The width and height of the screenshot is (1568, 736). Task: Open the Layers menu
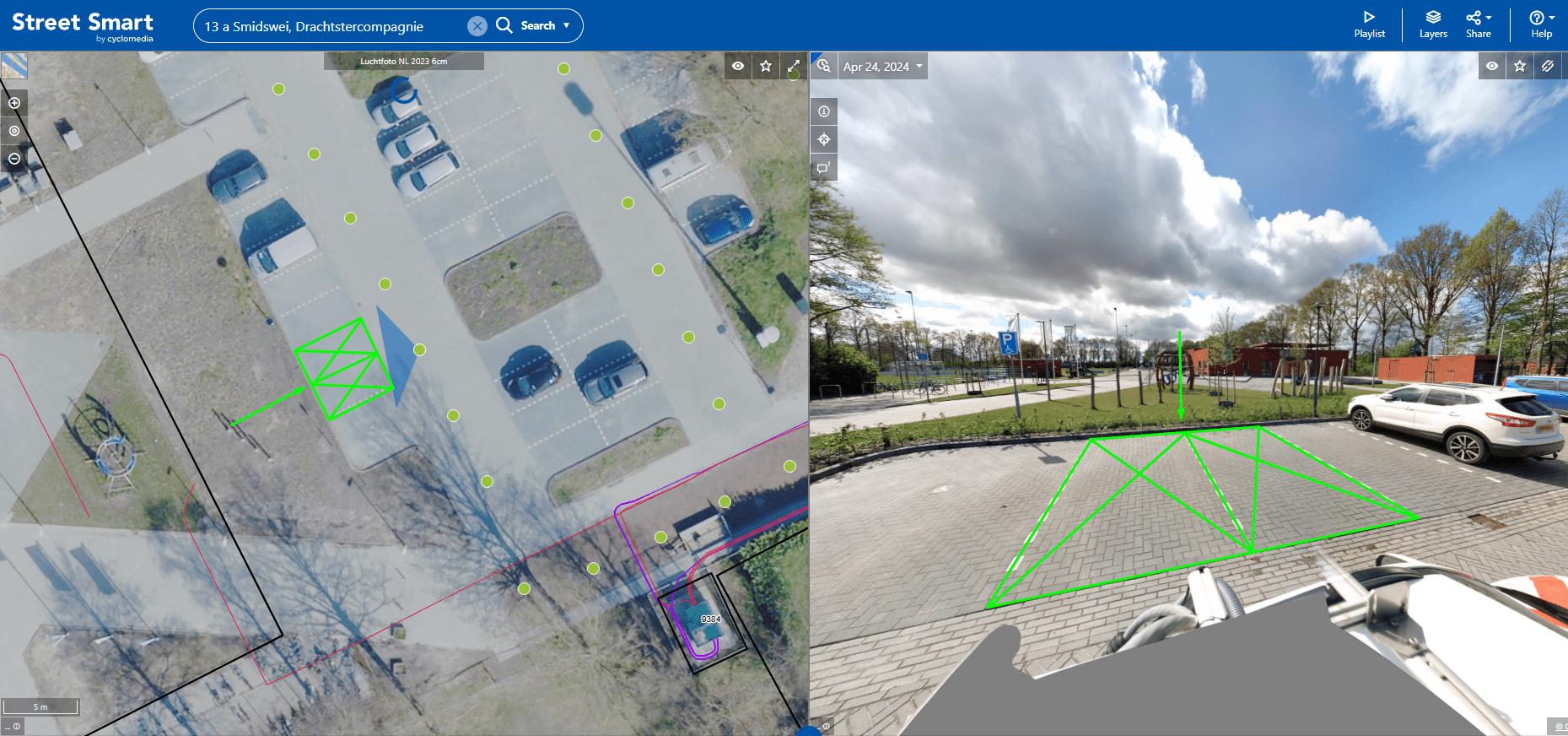(1433, 24)
